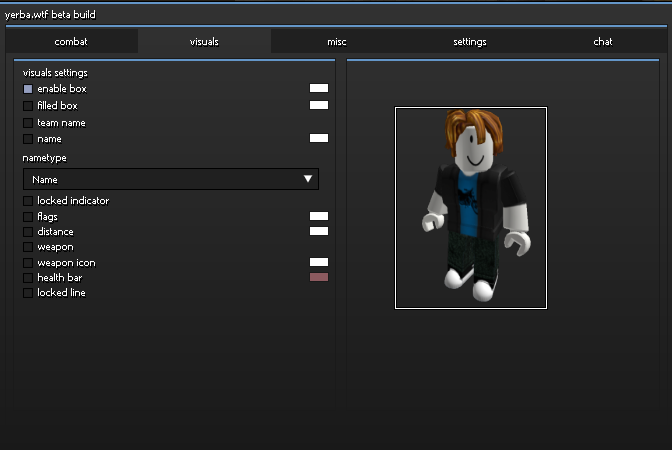Open the chat tab
This screenshot has width=672, height=450.
[603, 42]
